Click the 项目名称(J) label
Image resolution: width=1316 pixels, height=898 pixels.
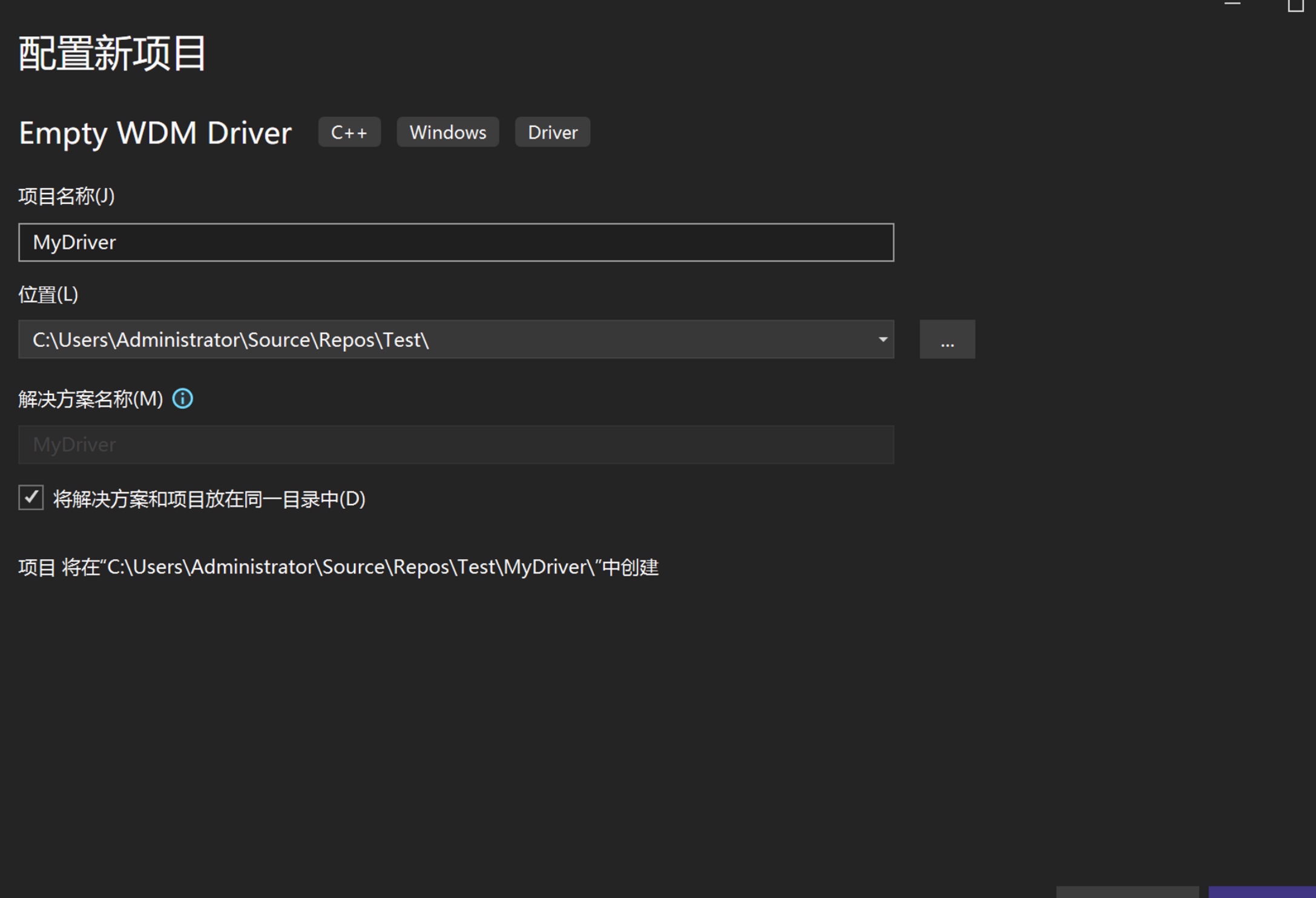click(67, 196)
